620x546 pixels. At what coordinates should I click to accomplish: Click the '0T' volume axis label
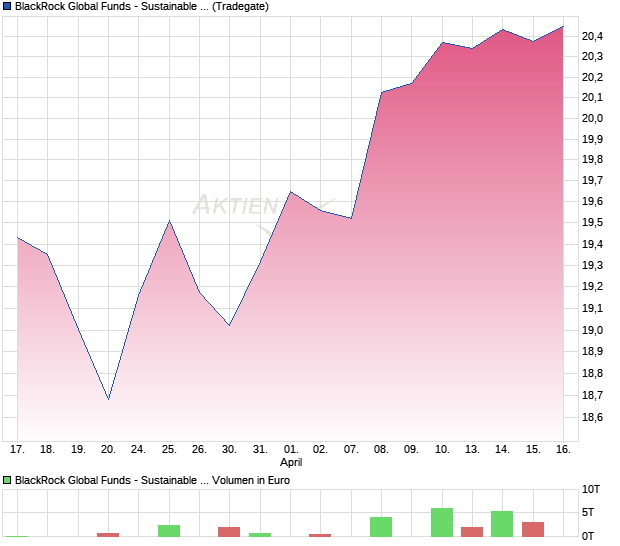coord(588,536)
